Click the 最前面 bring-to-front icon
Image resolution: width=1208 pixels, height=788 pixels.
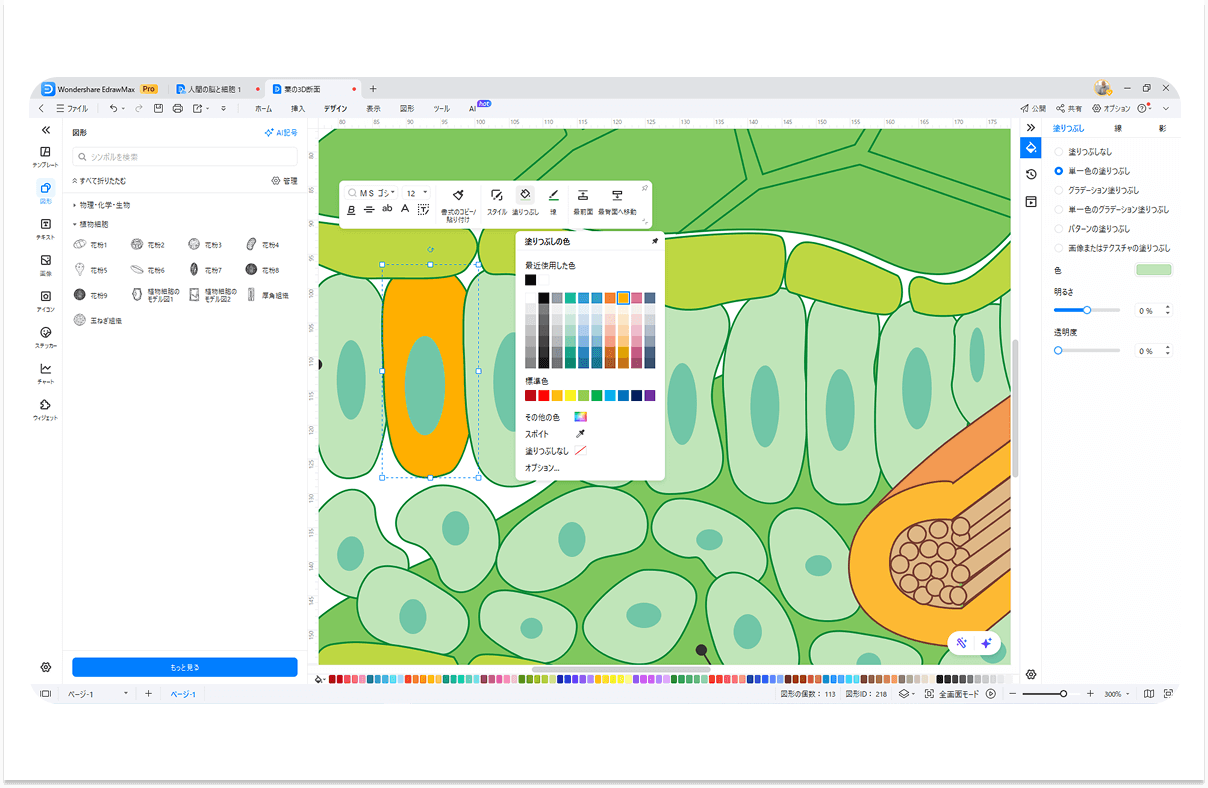[583, 196]
